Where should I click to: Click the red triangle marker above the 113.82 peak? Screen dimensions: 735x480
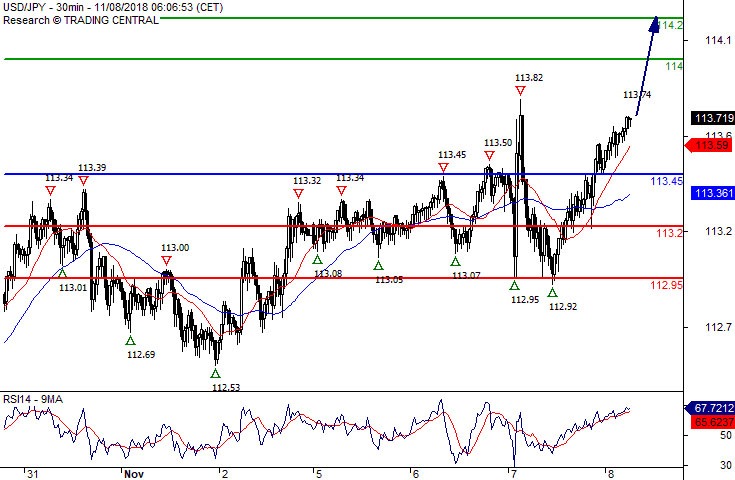pyautogui.click(x=520, y=90)
